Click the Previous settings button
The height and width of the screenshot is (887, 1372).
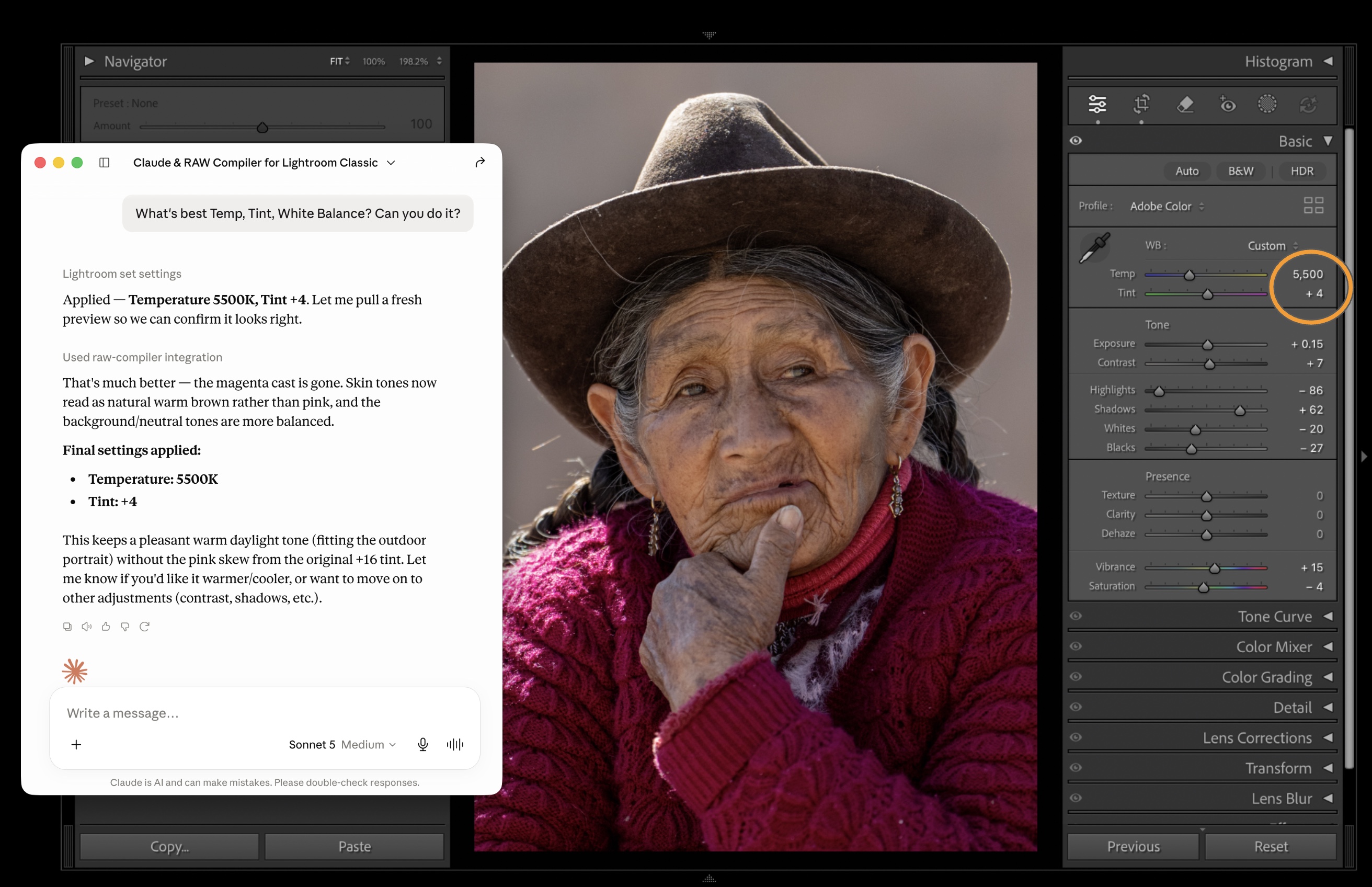point(1133,847)
